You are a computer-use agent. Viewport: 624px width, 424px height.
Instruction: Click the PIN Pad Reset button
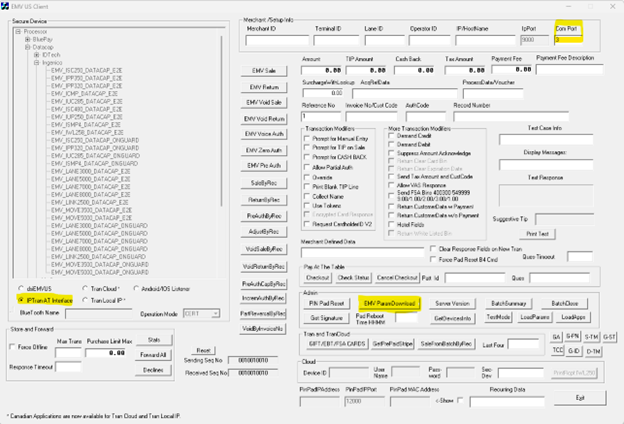click(x=327, y=303)
